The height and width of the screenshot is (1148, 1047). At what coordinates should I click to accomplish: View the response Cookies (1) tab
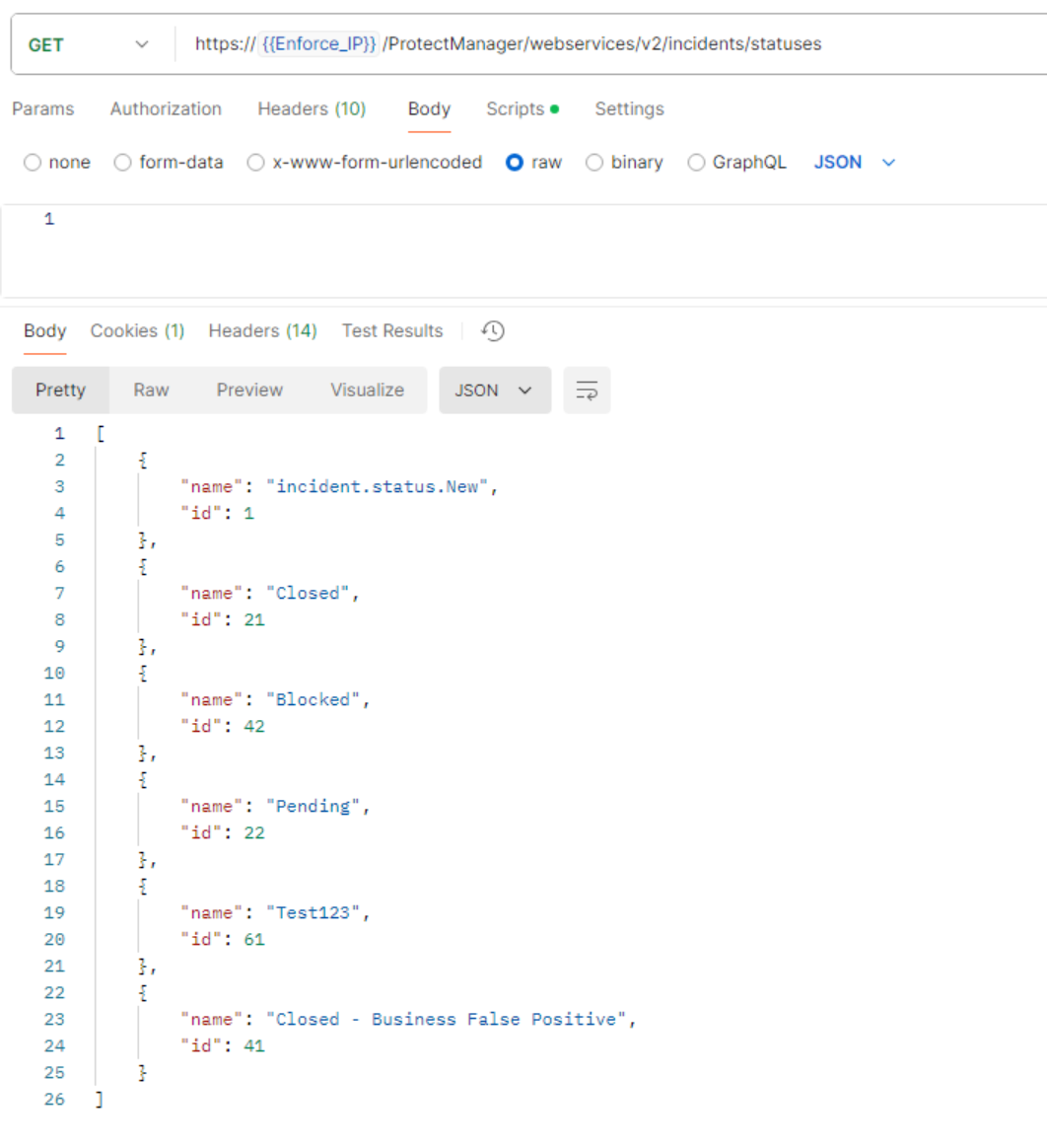coord(137,331)
